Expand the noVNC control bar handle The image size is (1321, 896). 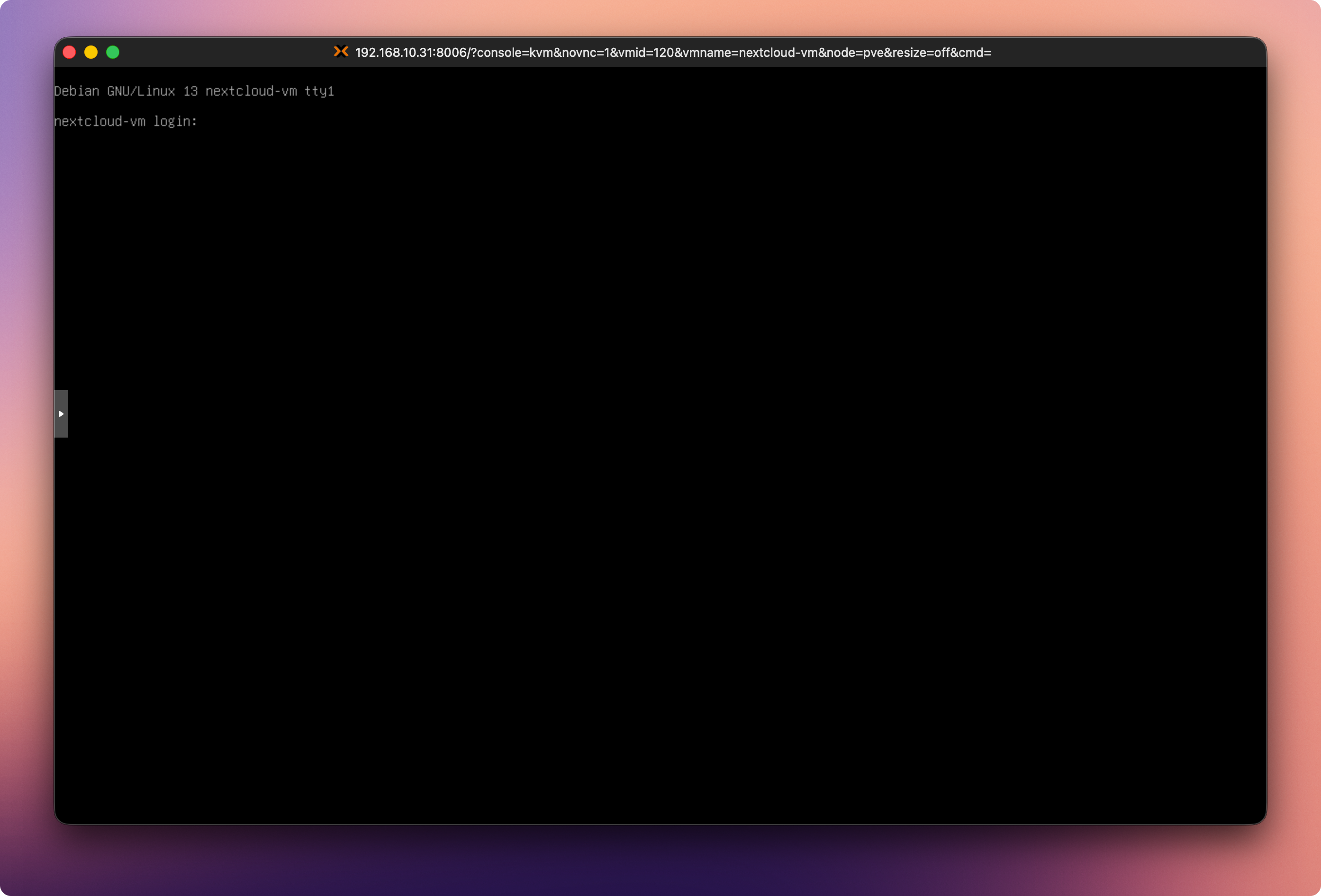click(61, 413)
